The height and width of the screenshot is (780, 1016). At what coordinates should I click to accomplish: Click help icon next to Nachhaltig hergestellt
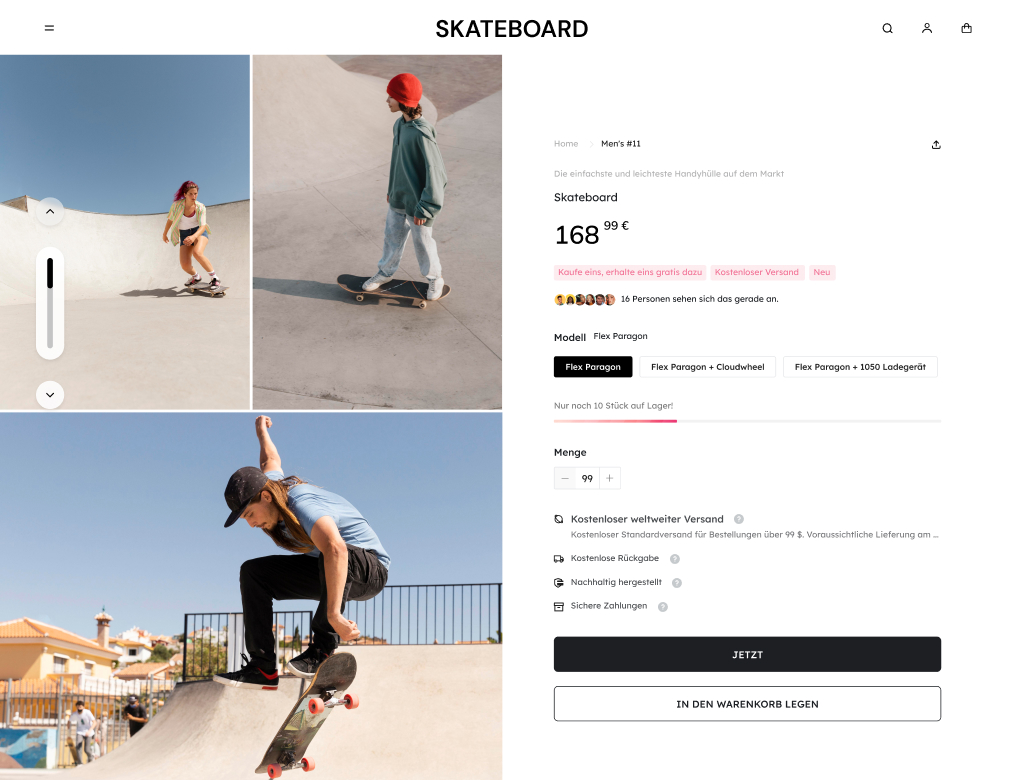677,583
